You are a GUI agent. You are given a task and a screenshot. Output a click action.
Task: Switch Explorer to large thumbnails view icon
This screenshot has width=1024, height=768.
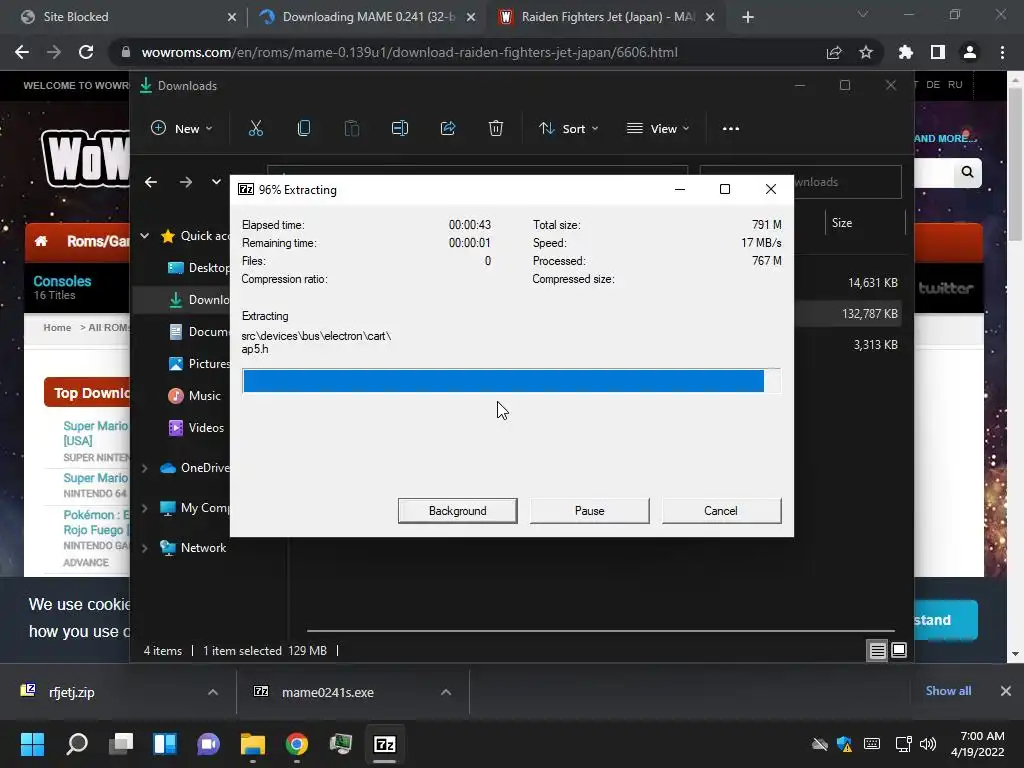899,650
